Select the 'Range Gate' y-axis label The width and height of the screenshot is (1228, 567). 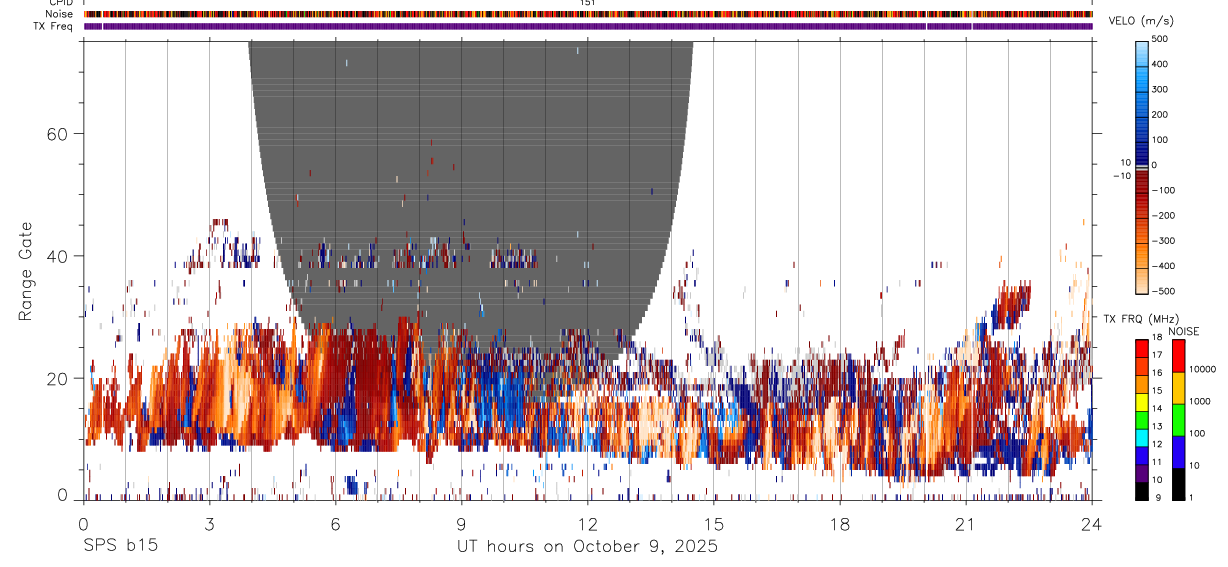(25, 272)
